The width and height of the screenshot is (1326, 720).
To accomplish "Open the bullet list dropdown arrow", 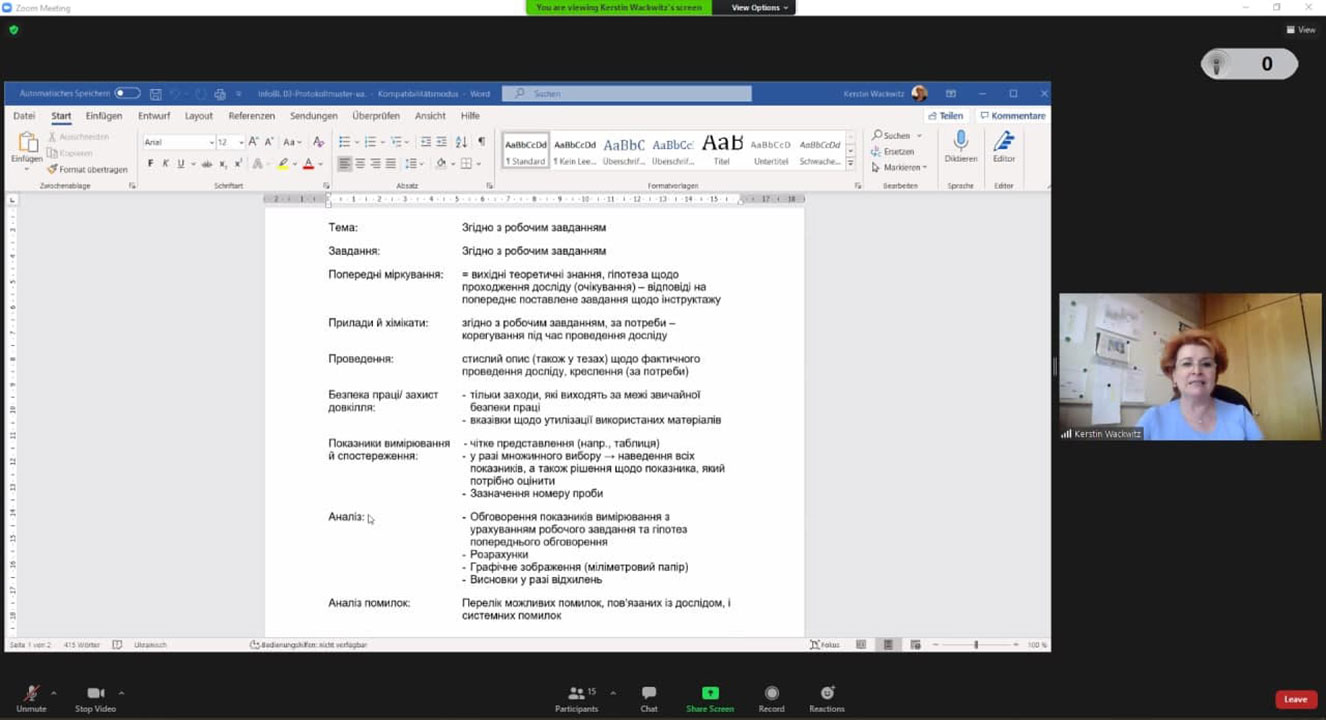I will pyautogui.click(x=355, y=142).
